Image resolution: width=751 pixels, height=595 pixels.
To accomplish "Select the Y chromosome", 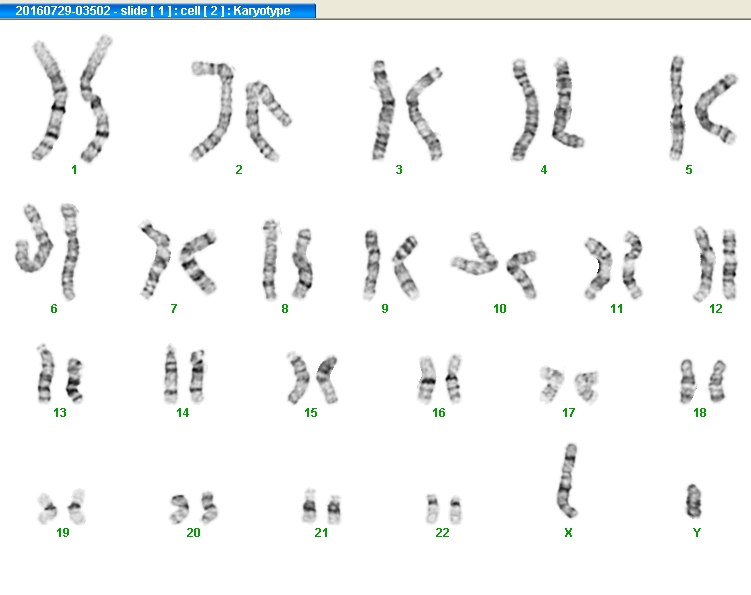I will click(694, 501).
